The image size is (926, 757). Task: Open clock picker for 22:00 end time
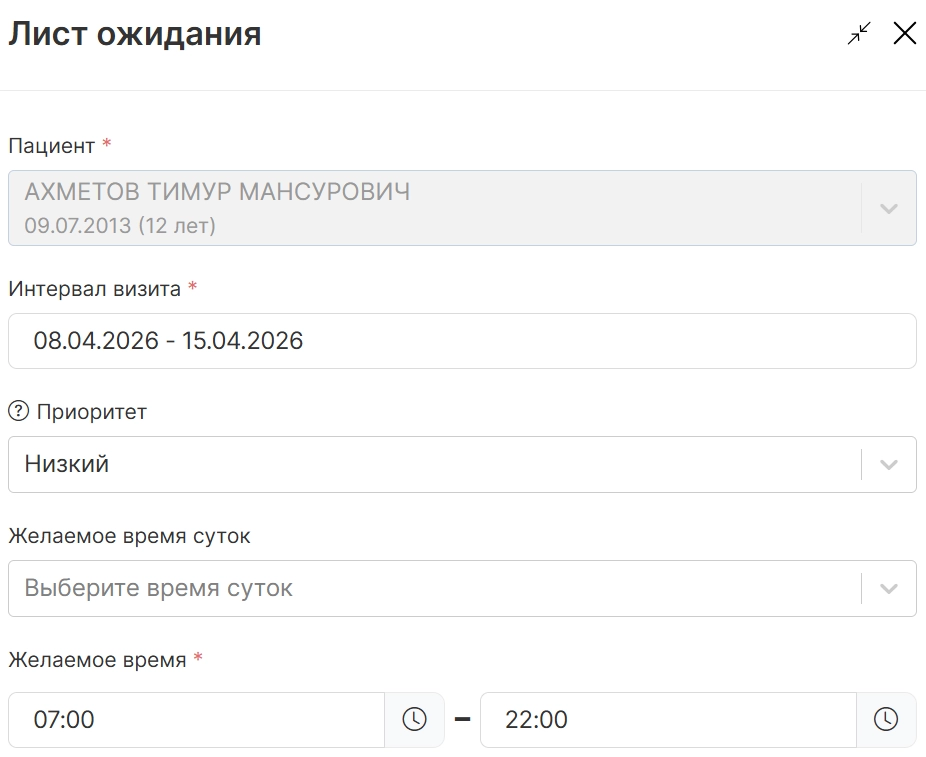click(886, 719)
